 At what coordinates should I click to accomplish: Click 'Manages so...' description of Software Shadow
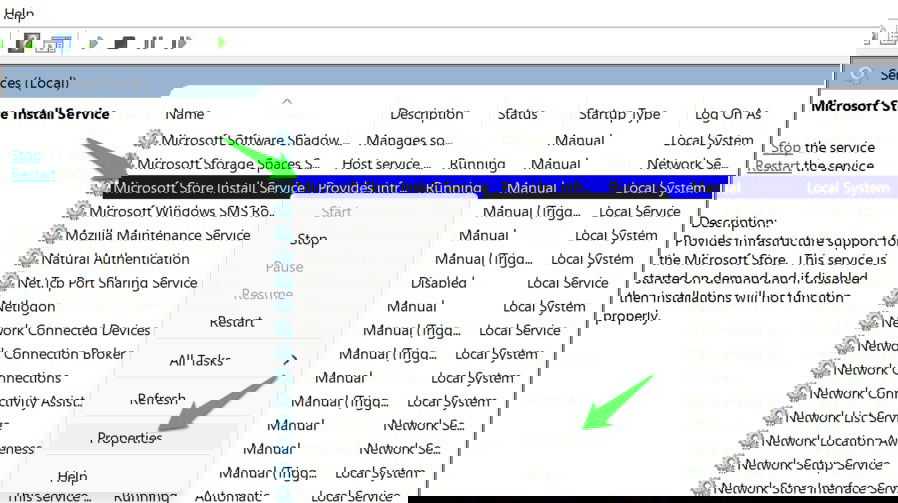click(x=409, y=140)
